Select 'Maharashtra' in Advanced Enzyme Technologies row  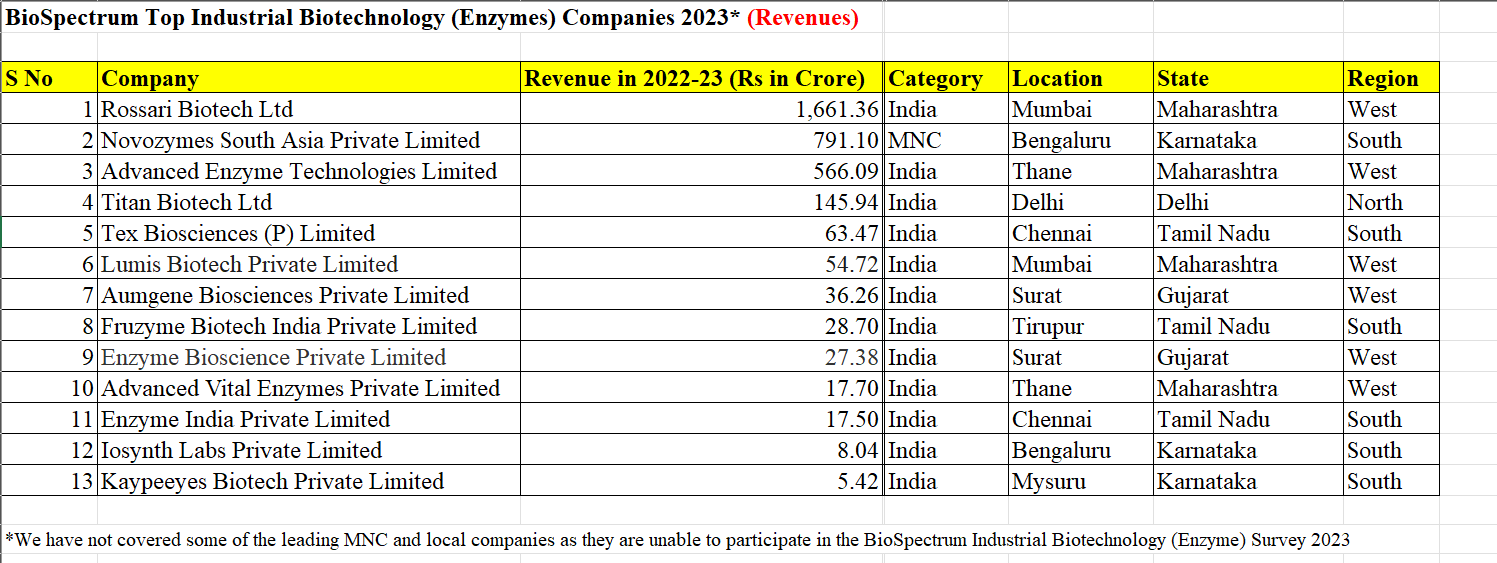click(x=1249, y=171)
